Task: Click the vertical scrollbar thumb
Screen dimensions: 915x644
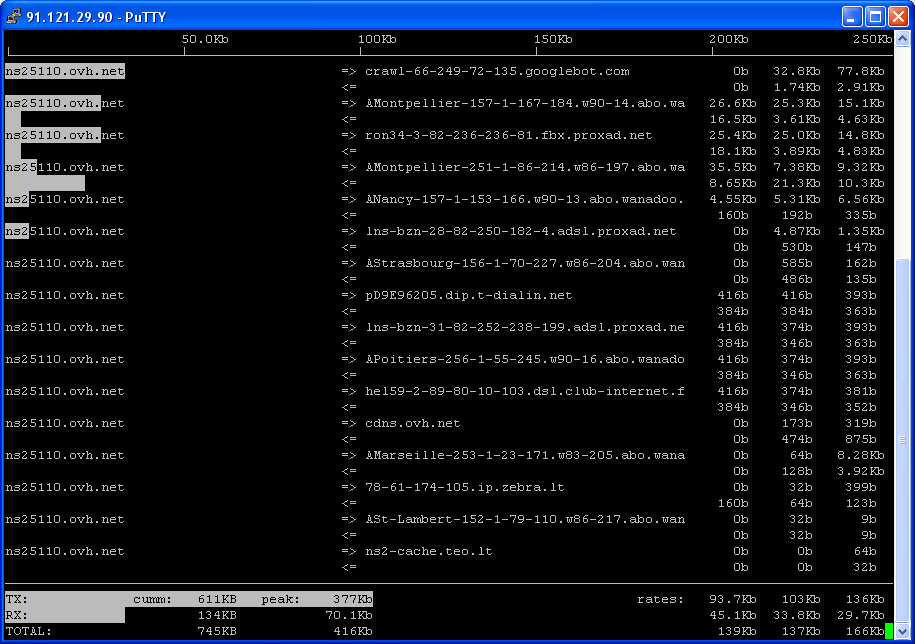Action: [902, 440]
